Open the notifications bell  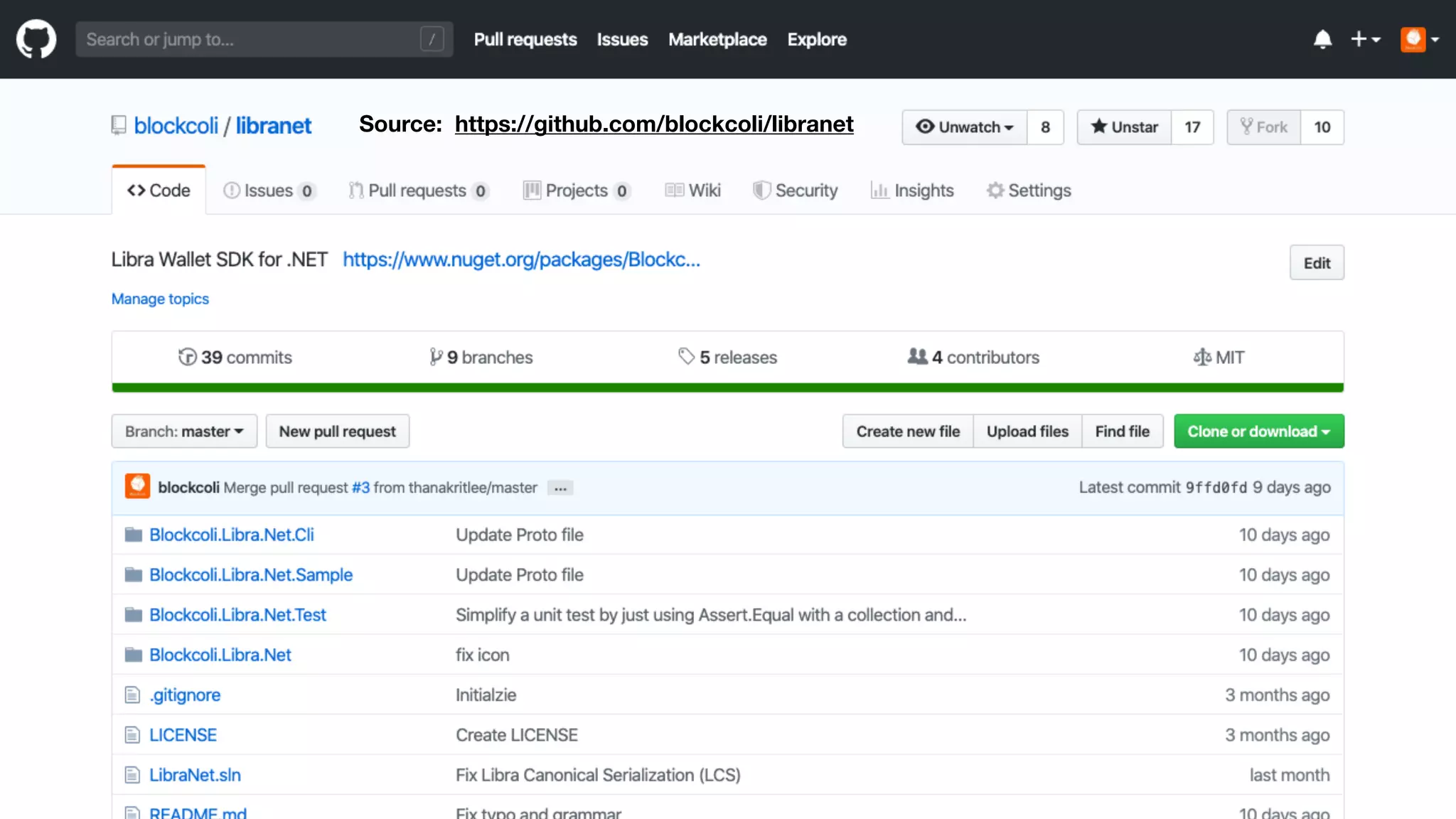(1322, 39)
